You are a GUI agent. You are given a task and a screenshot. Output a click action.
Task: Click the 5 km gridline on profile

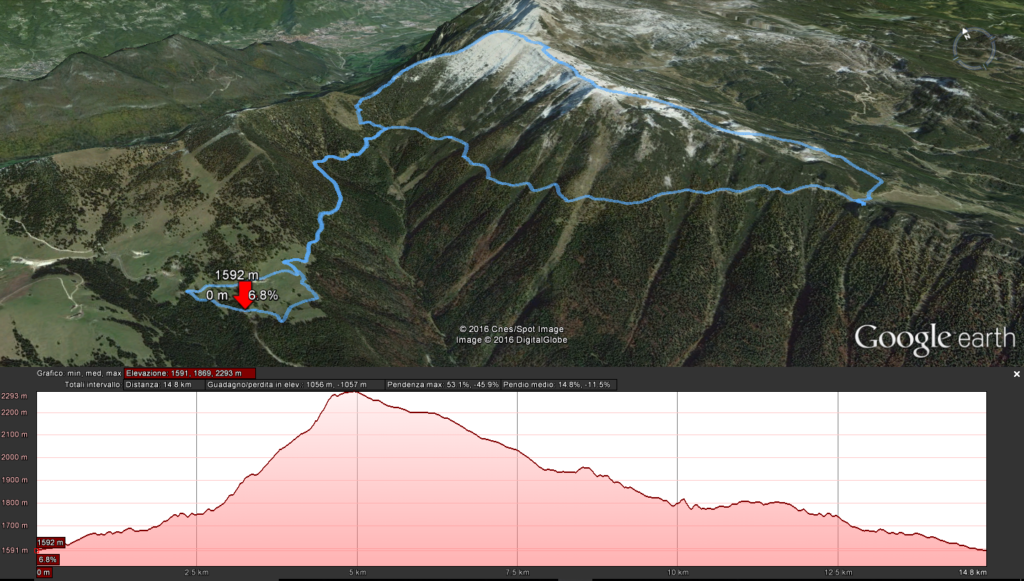pyautogui.click(x=357, y=479)
